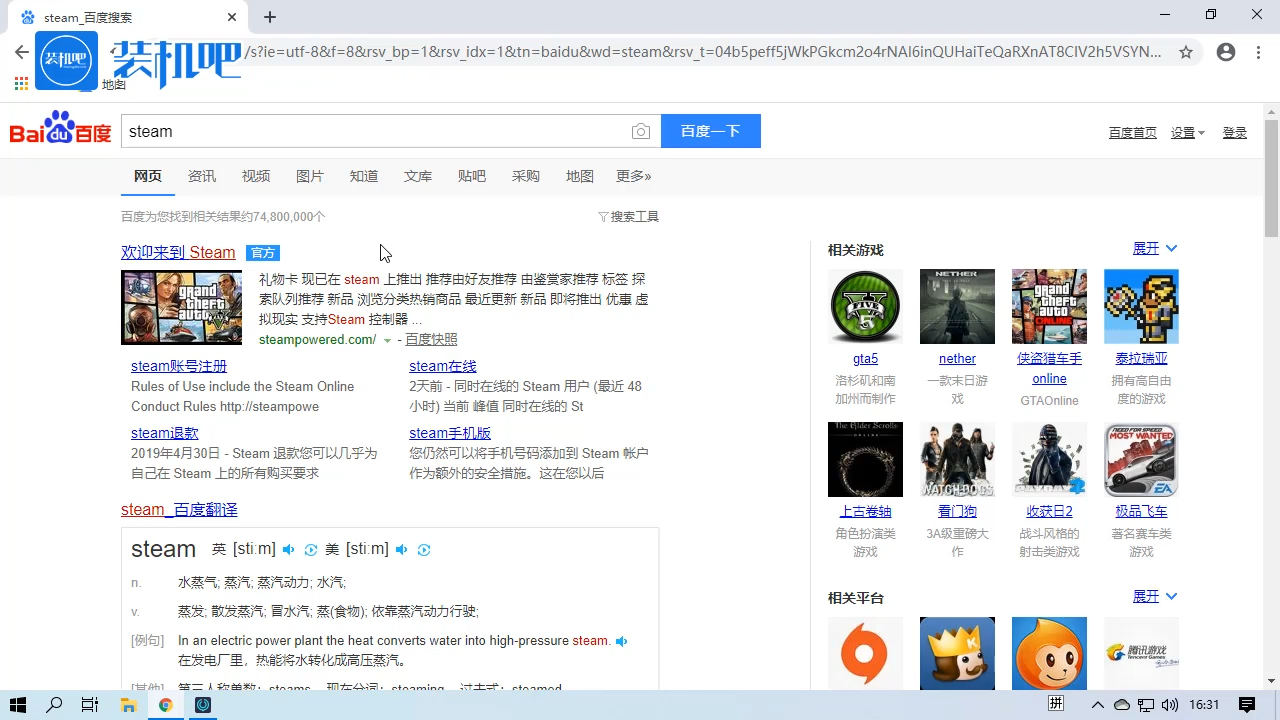
Task: Open the steampowered.com dropdown arrow
Action: point(387,339)
